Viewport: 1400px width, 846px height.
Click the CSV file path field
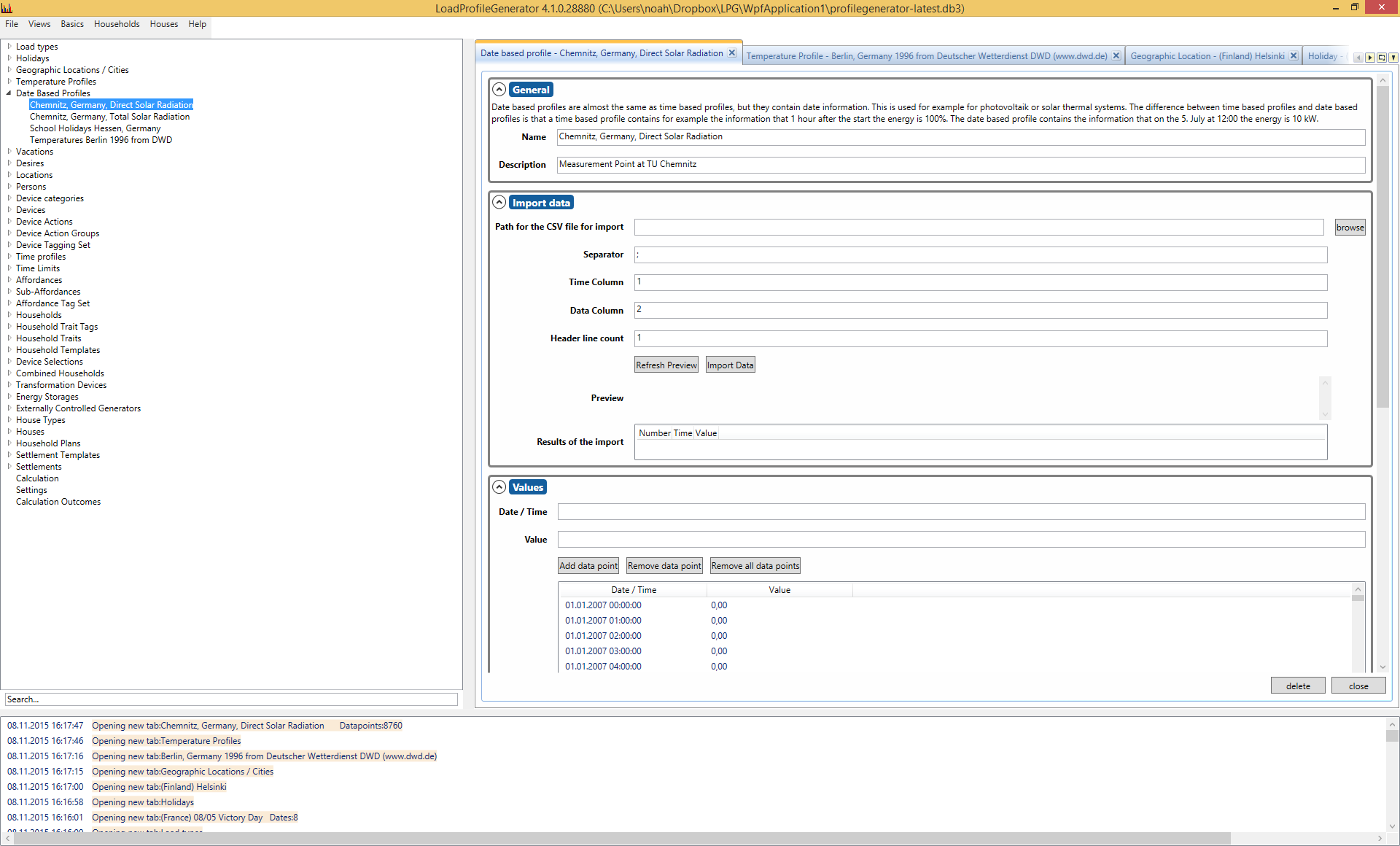tap(979, 228)
